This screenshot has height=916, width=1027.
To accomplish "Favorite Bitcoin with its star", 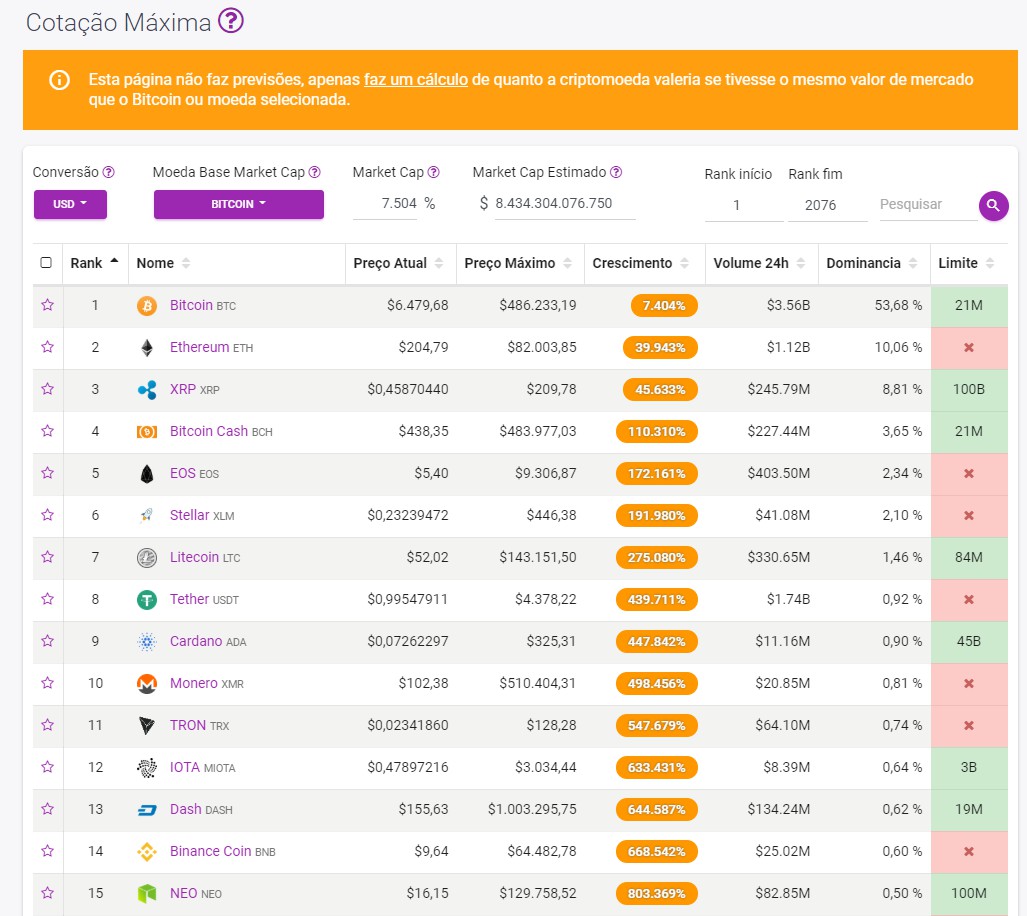I will pyautogui.click(x=47, y=305).
